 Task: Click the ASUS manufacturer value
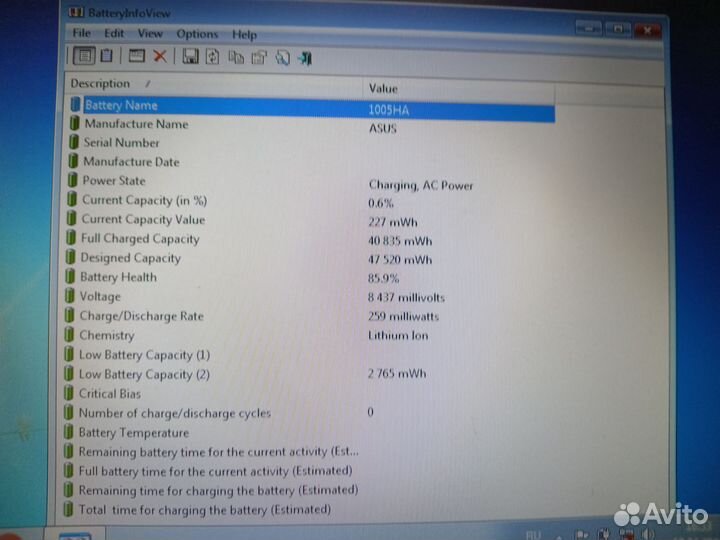pyautogui.click(x=382, y=129)
